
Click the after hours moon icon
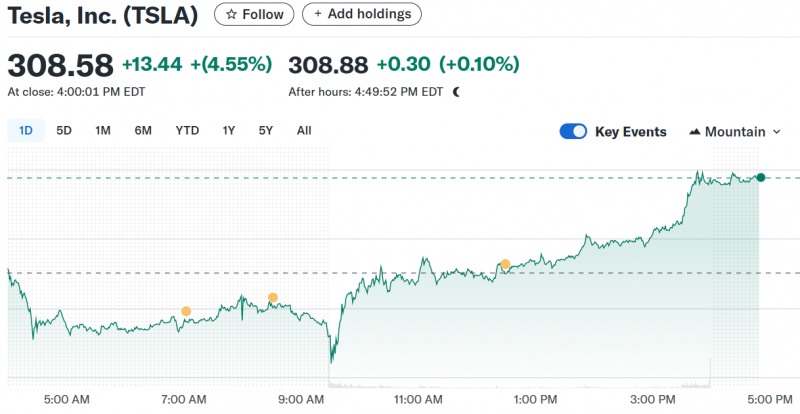pos(456,91)
